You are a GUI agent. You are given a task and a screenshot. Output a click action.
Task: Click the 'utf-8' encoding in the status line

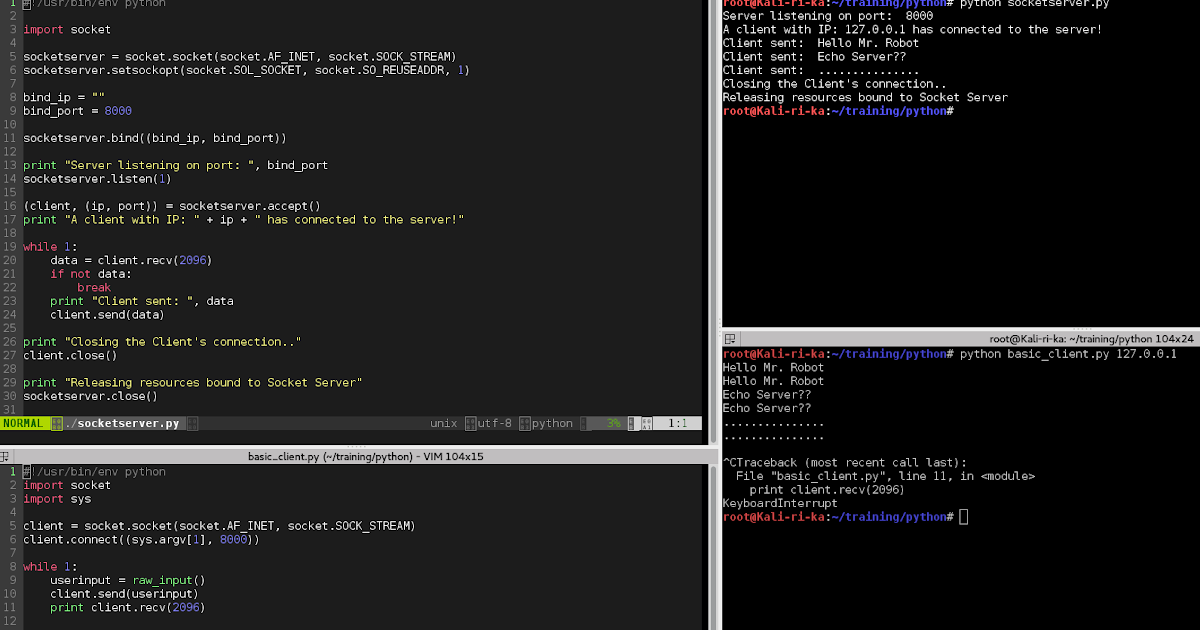pos(494,424)
